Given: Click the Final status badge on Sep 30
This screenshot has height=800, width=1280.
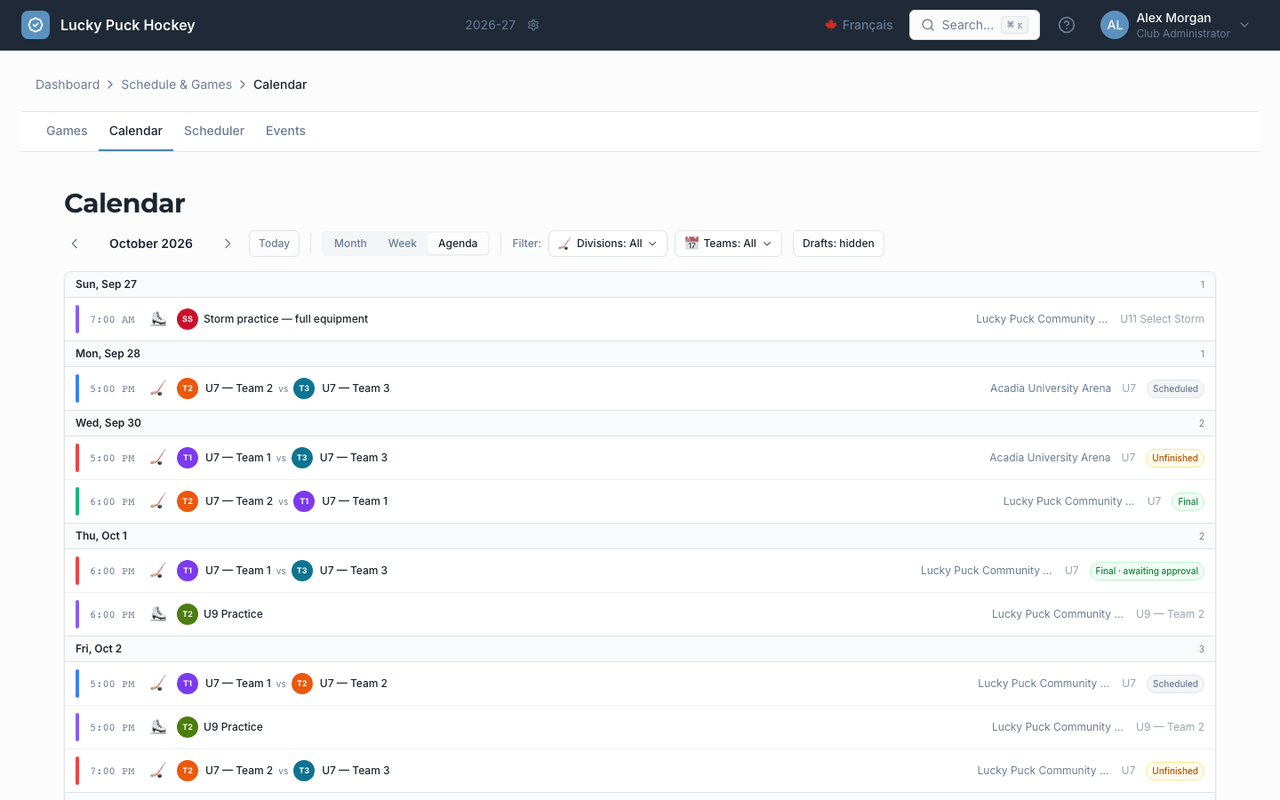Looking at the screenshot, I should [1188, 501].
